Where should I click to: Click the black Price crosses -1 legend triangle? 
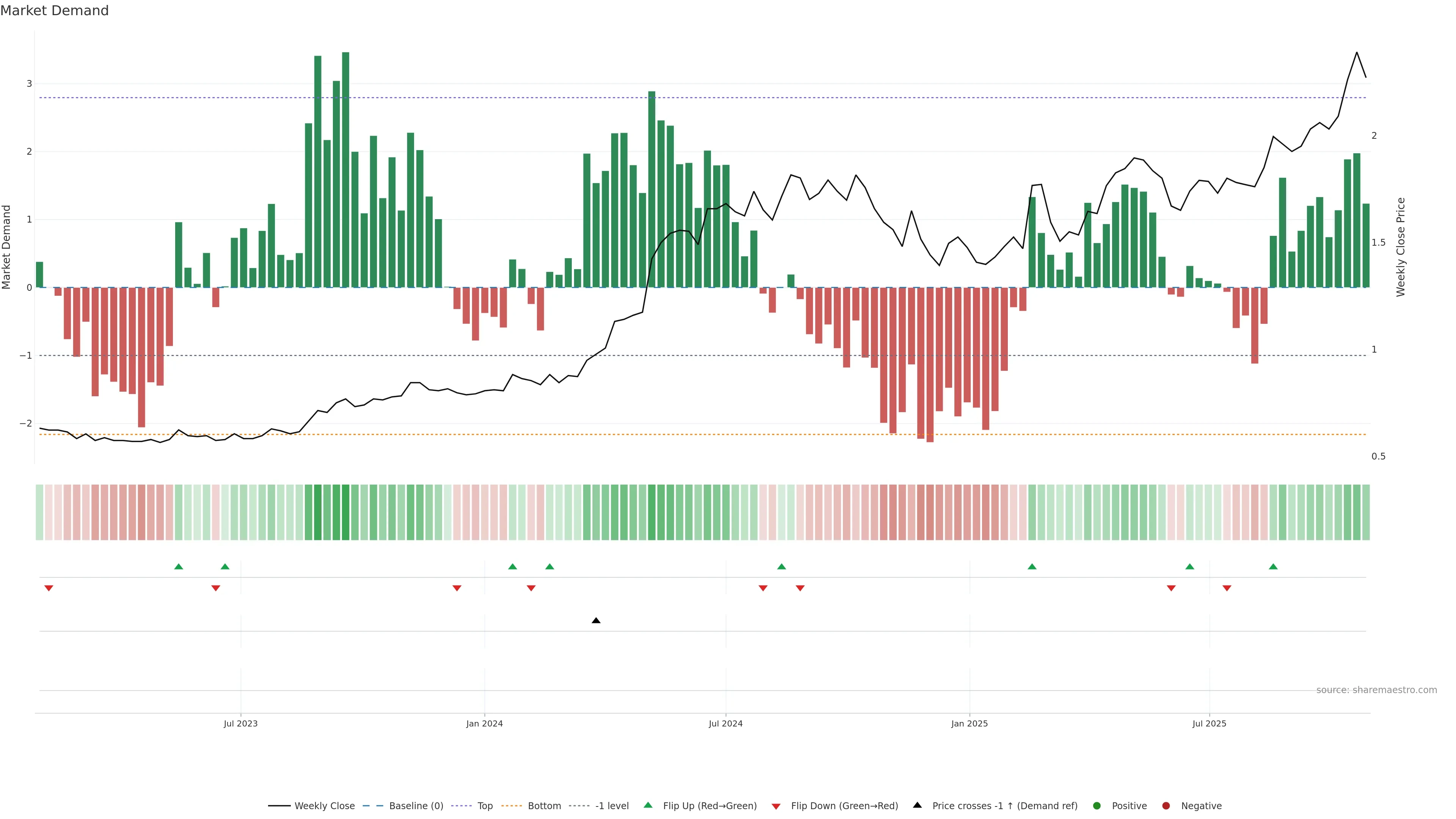point(917,805)
